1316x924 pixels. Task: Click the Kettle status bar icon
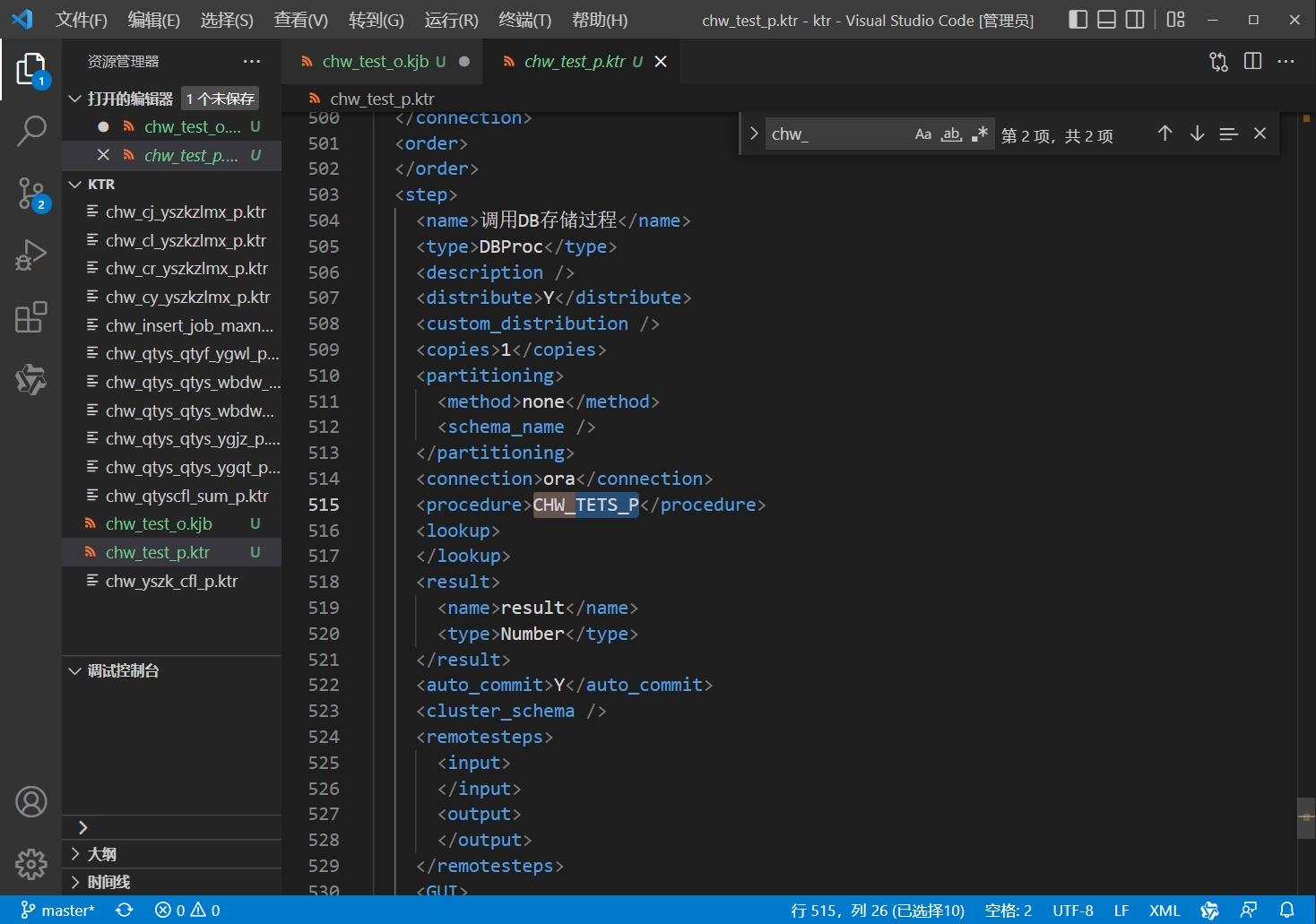pyautogui.click(x=1209, y=911)
